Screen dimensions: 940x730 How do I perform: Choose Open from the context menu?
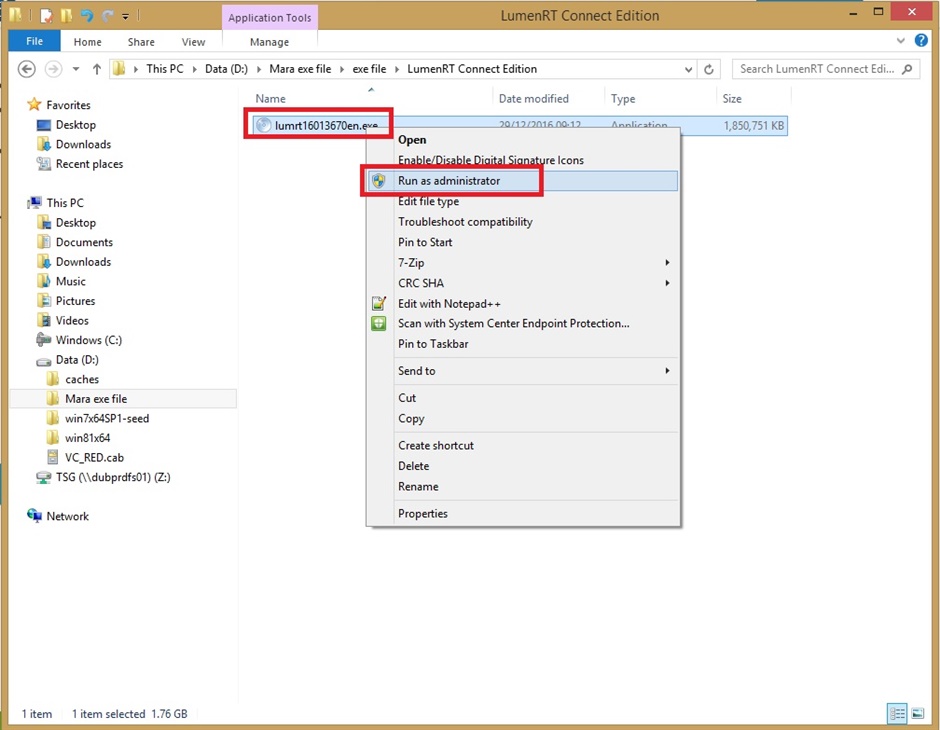coord(412,139)
